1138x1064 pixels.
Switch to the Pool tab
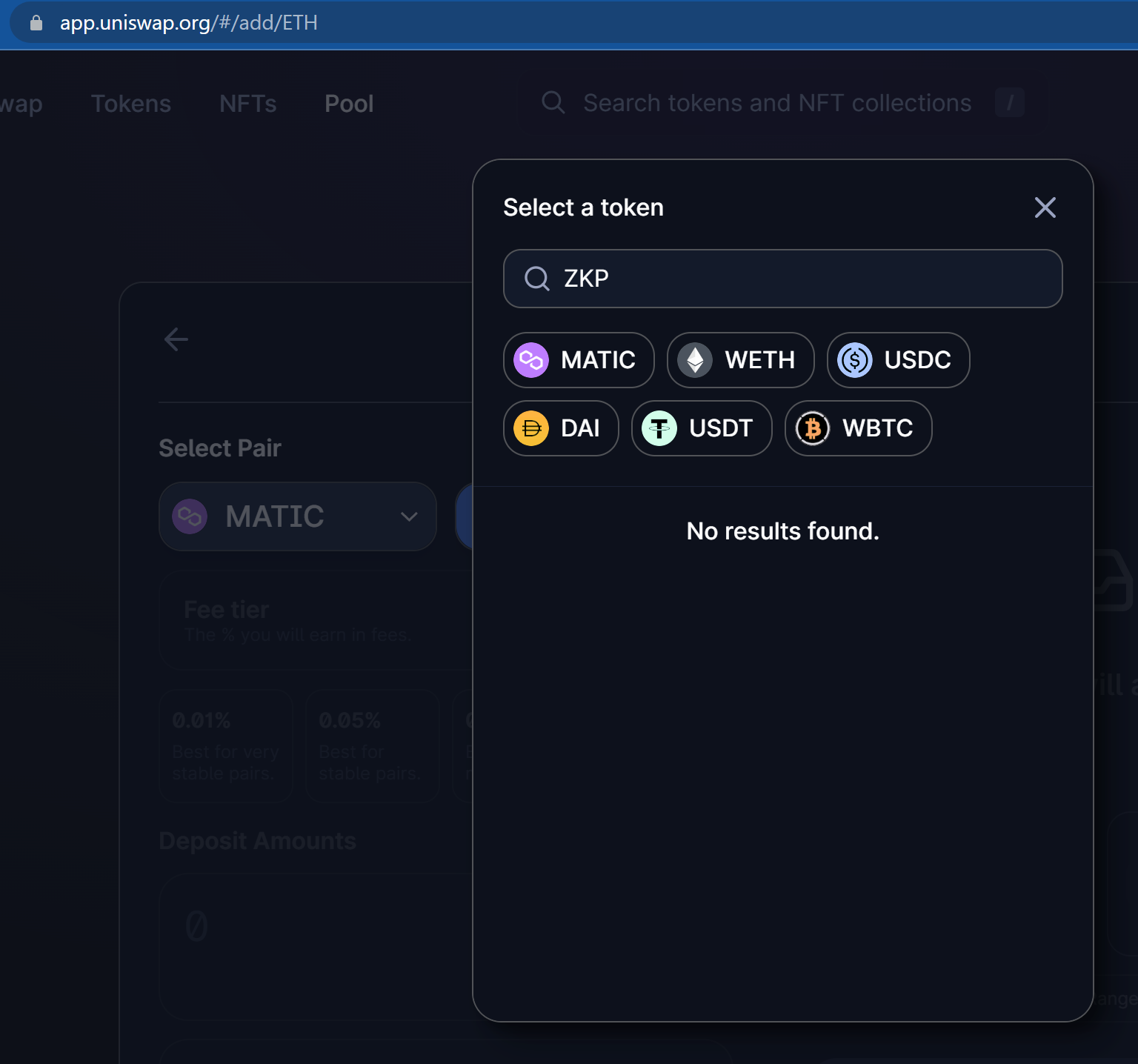tap(348, 104)
